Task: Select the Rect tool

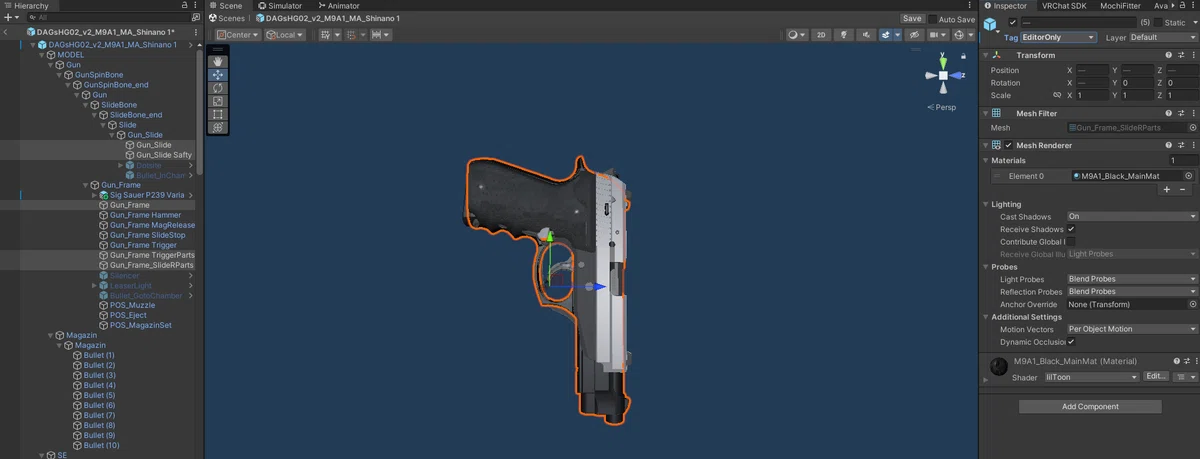Action: [x=218, y=114]
